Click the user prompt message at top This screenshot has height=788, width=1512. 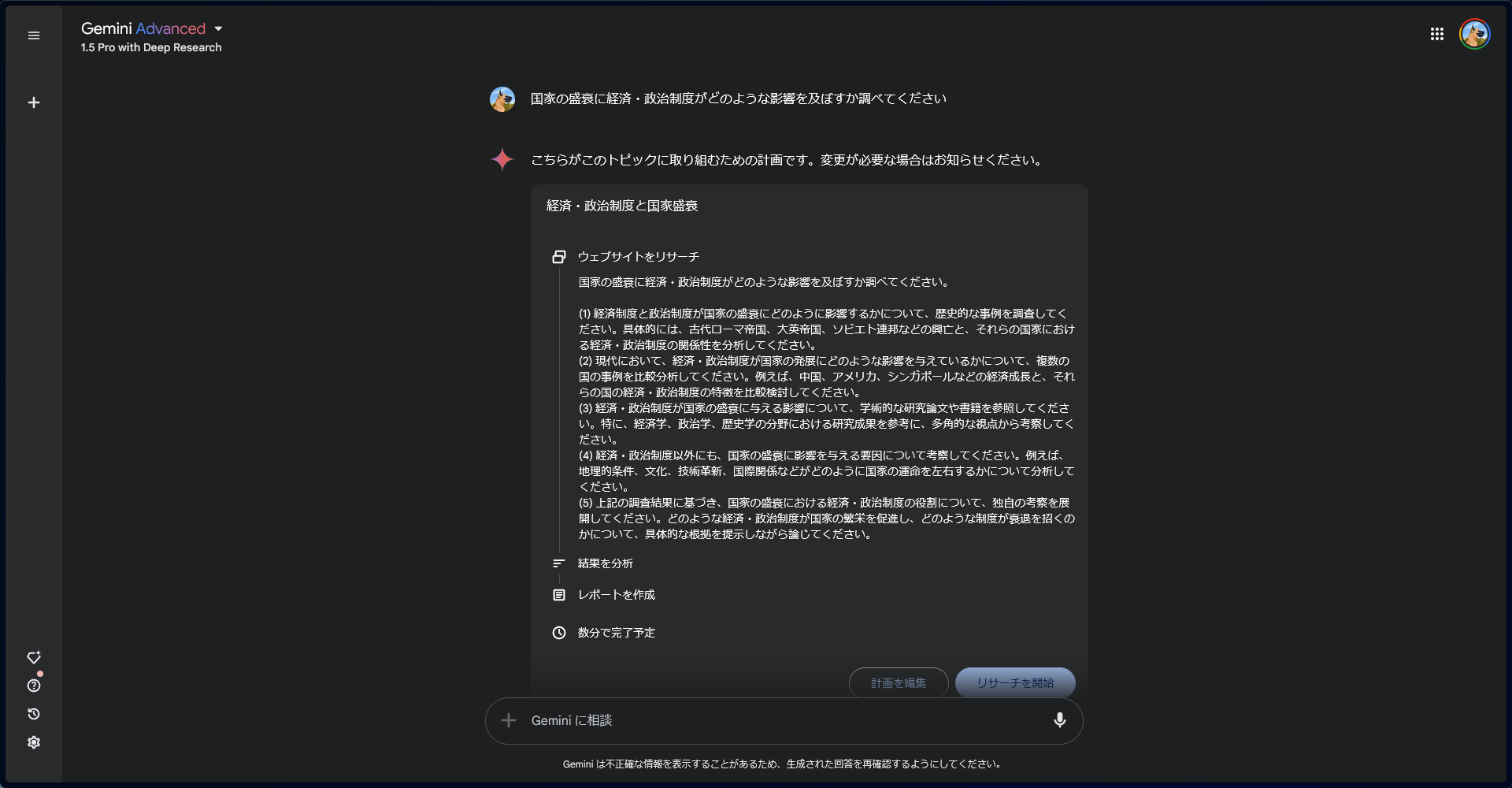point(739,98)
